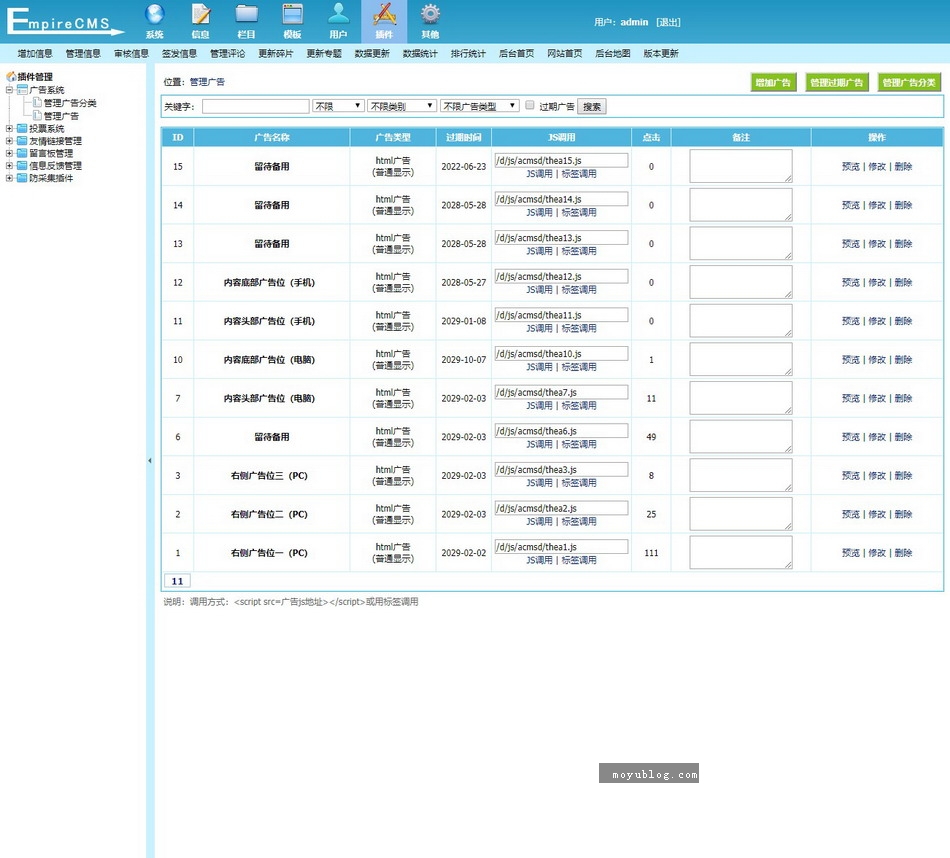
Task: Click the green 管理广告分类 button
Action: (x=909, y=82)
